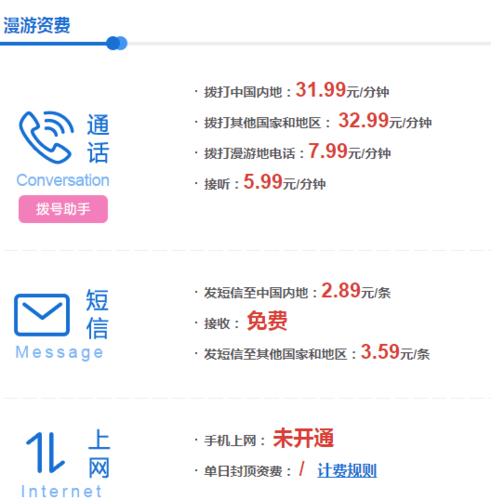This screenshot has width=491, height=500.
Task: Click the 31.99元/分钟 price
Action: click(342, 90)
